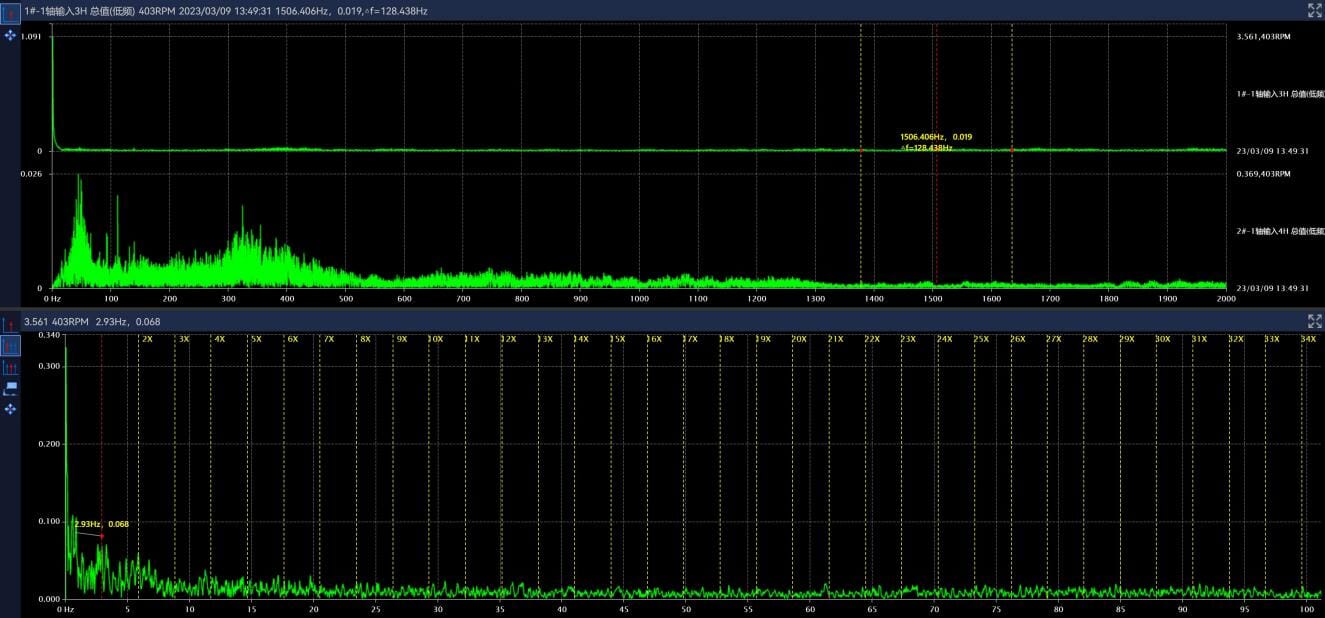Click the 6X harmonic marker label
The height and width of the screenshot is (618, 1325).
click(x=292, y=339)
